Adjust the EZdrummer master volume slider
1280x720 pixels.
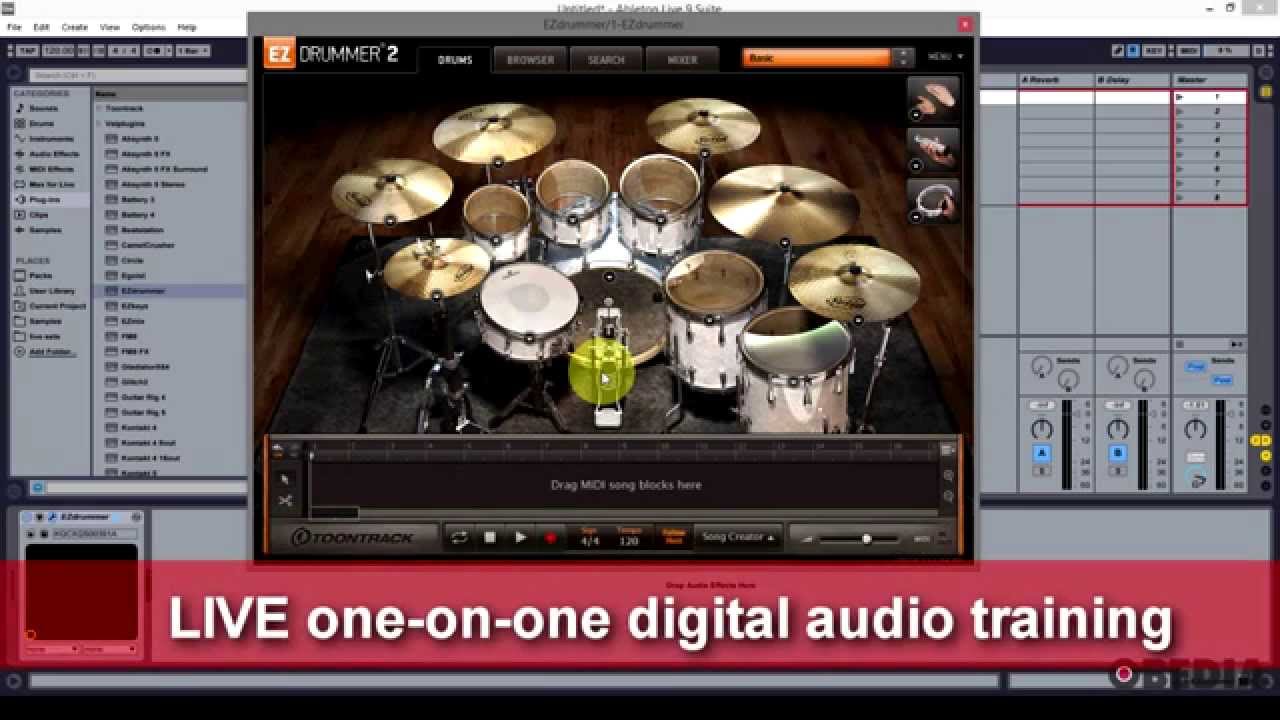coord(866,539)
